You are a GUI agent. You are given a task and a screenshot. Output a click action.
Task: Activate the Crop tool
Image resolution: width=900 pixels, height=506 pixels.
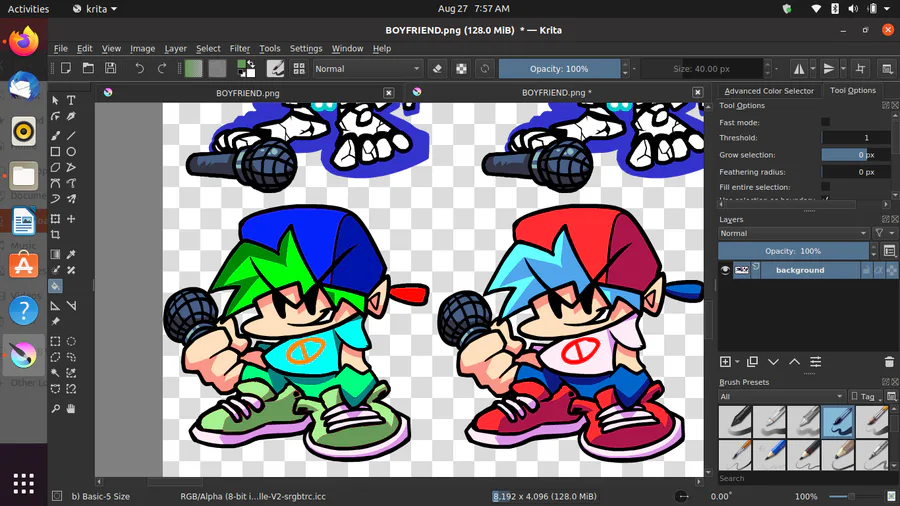coord(55,235)
